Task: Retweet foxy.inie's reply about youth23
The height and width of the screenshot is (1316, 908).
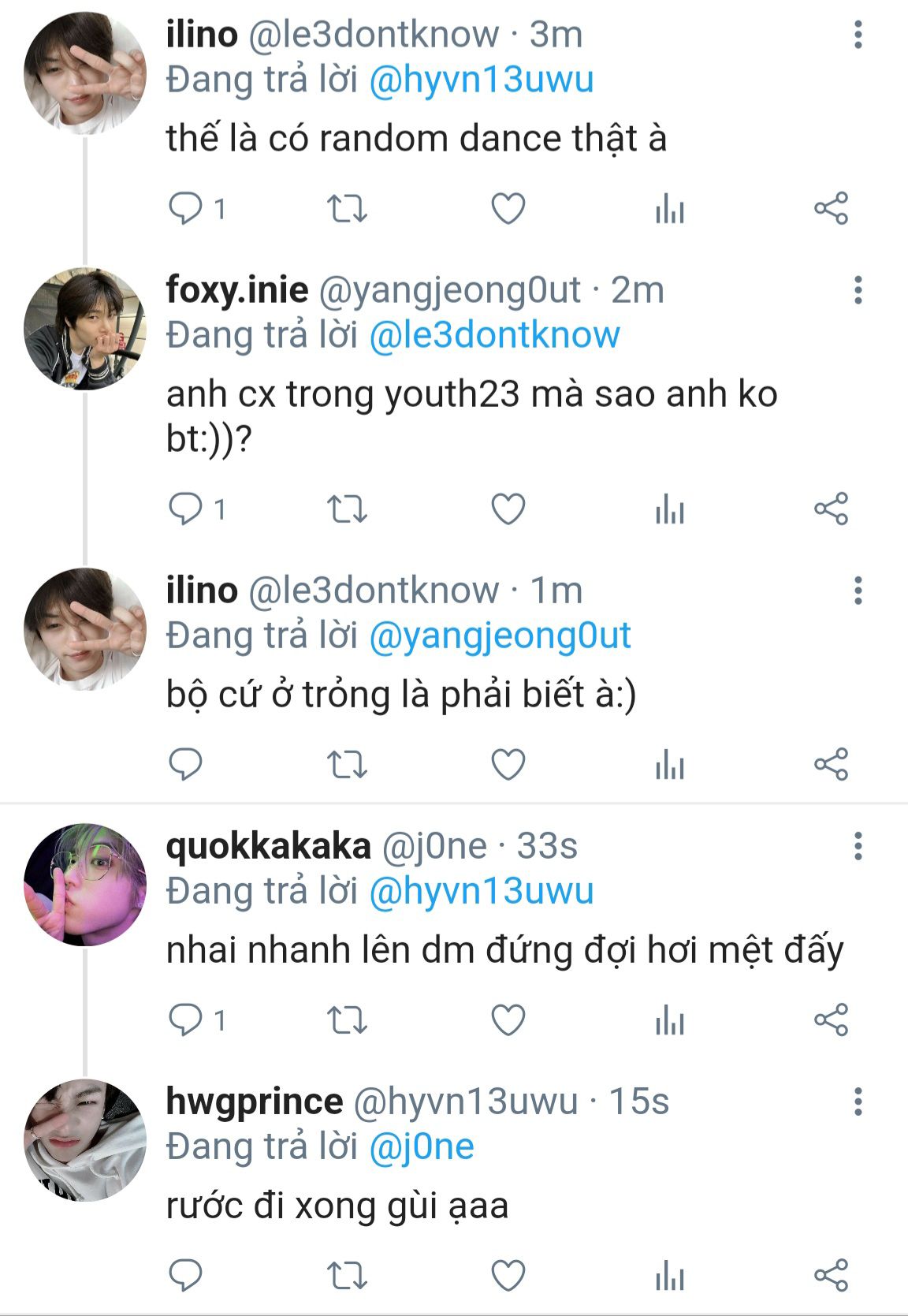Action: pos(347,509)
